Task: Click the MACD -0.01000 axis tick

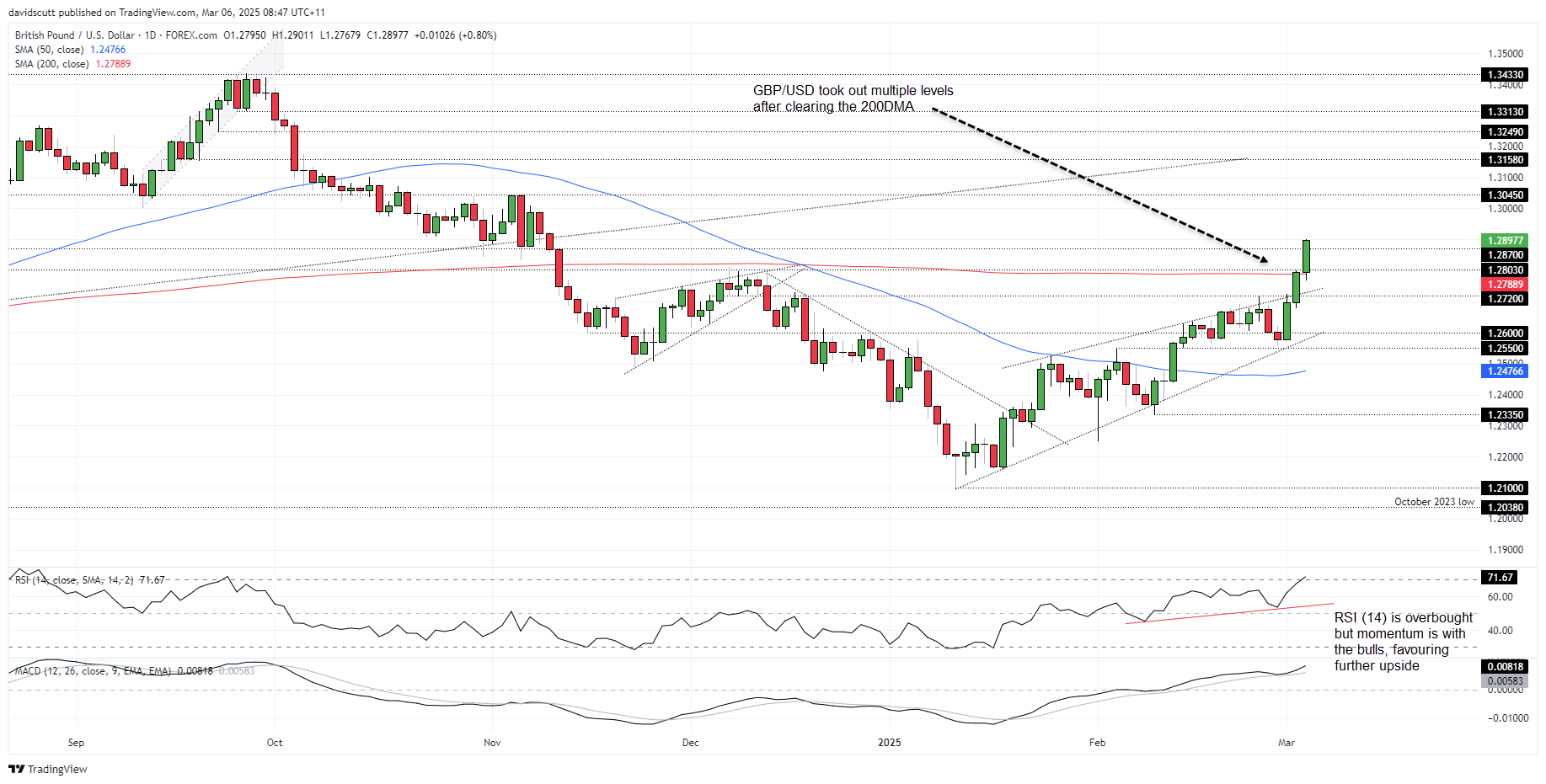Action: coord(1506,718)
